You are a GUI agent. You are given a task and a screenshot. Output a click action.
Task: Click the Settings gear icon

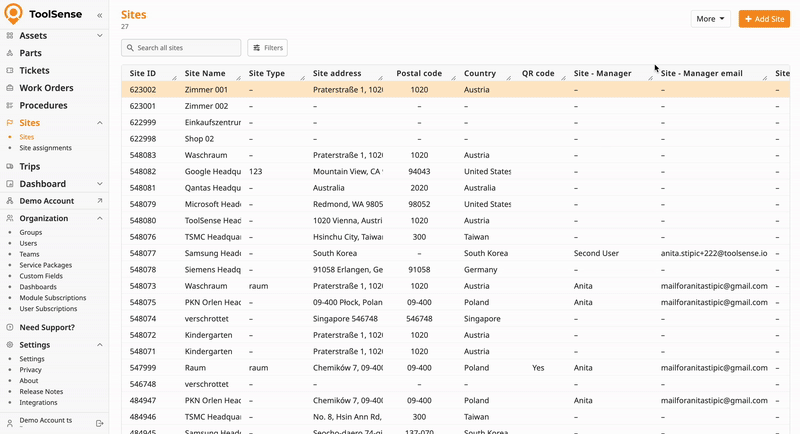click(x=10, y=345)
